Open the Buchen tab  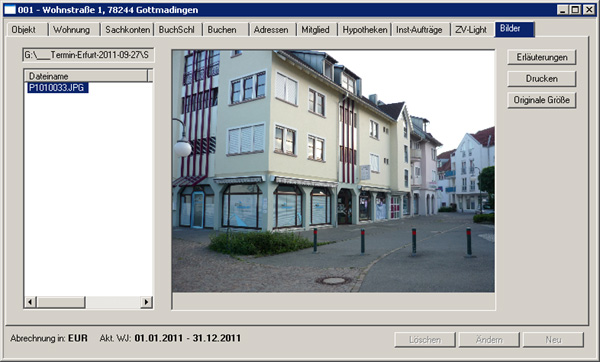click(225, 30)
